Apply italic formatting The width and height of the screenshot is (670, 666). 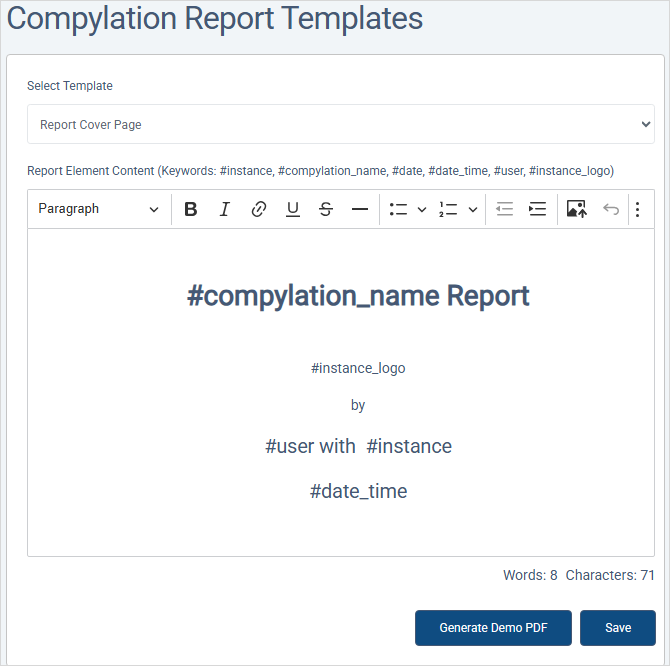click(225, 209)
